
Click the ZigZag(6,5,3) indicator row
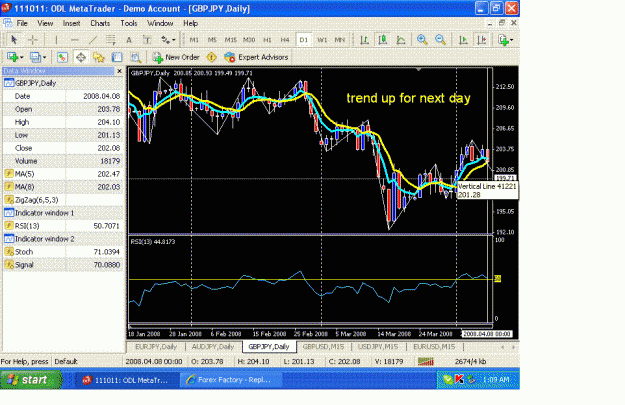coord(63,200)
